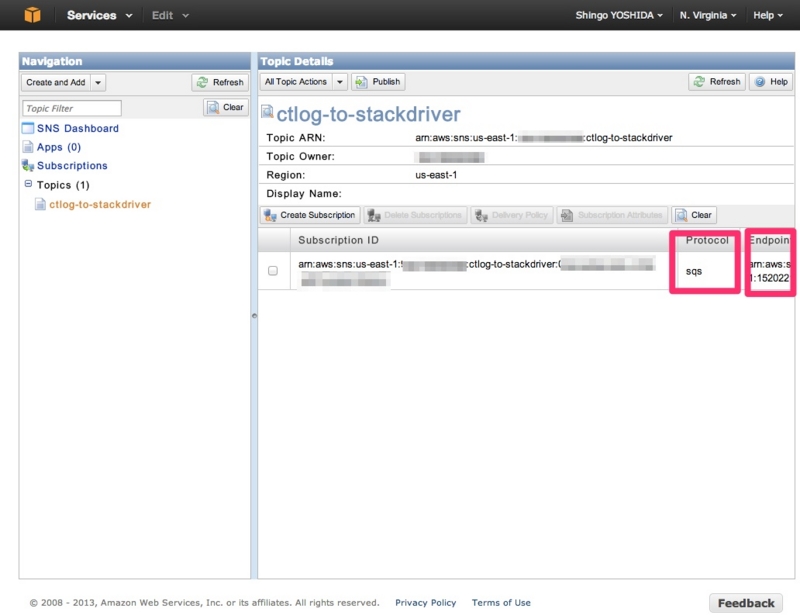The image size is (800, 615).
Task: Click Clear beside the Topic Filter
Action: click(x=226, y=107)
